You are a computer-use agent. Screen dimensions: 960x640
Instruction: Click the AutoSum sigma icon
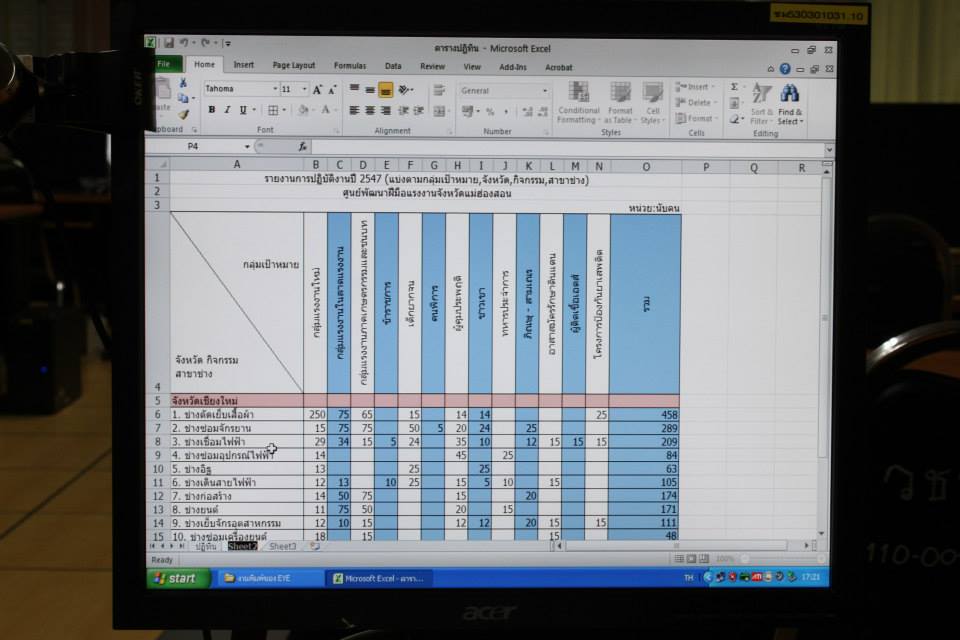pyautogui.click(x=734, y=87)
